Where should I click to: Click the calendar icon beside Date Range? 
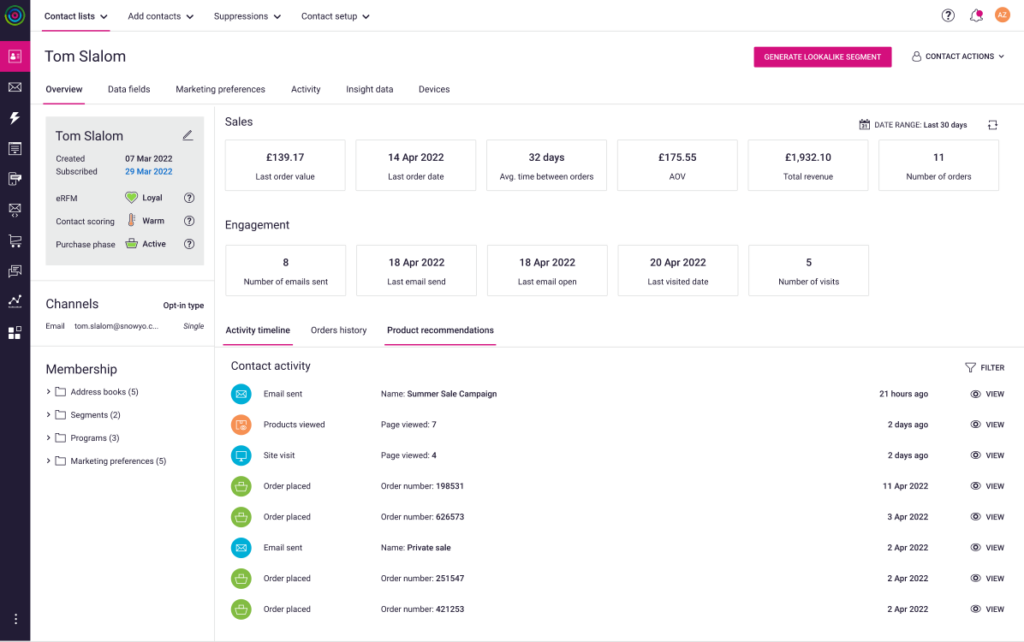tap(863, 124)
